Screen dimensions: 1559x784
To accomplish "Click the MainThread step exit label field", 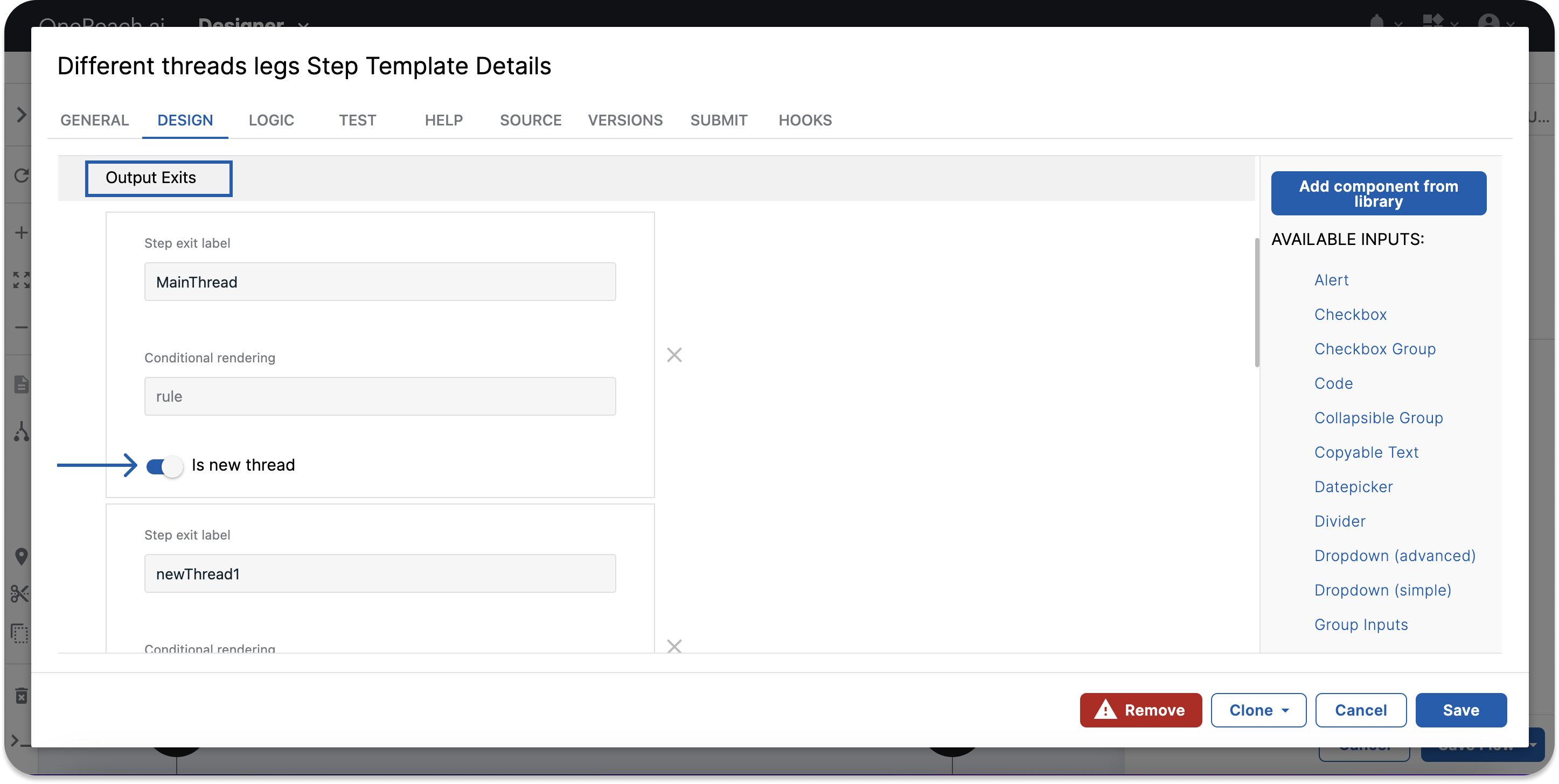I will click(x=380, y=282).
